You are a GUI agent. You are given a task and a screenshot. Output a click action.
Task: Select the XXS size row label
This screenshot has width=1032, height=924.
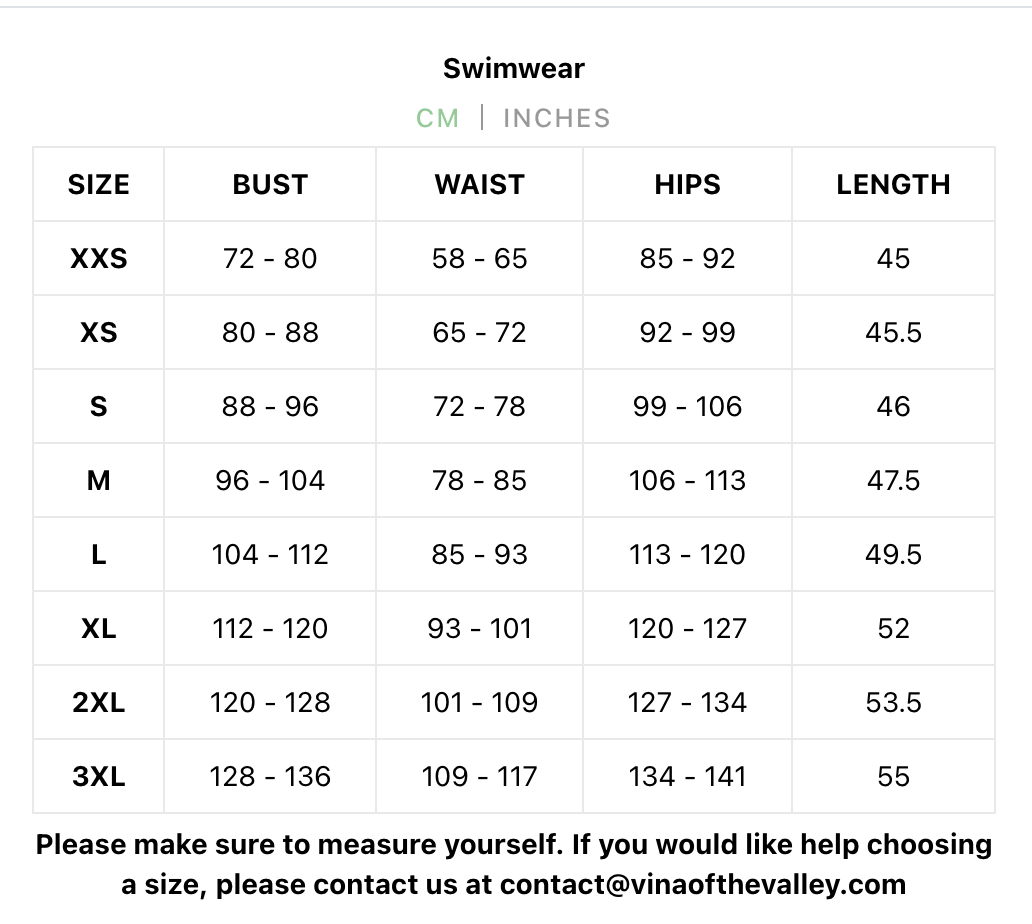[x=99, y=259]
